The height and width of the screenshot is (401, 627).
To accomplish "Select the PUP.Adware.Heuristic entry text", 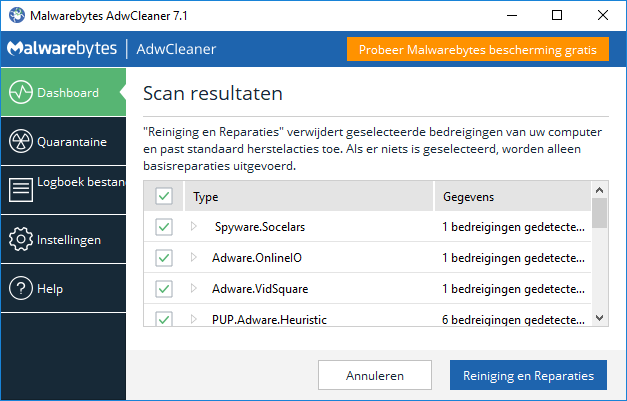I will [x=269, y=319].
